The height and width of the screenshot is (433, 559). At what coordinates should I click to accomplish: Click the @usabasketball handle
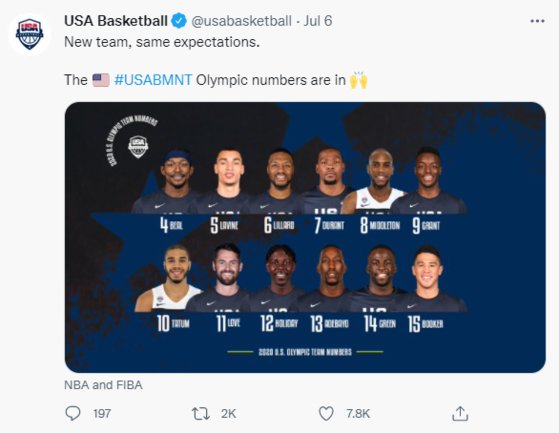(241, 21)
